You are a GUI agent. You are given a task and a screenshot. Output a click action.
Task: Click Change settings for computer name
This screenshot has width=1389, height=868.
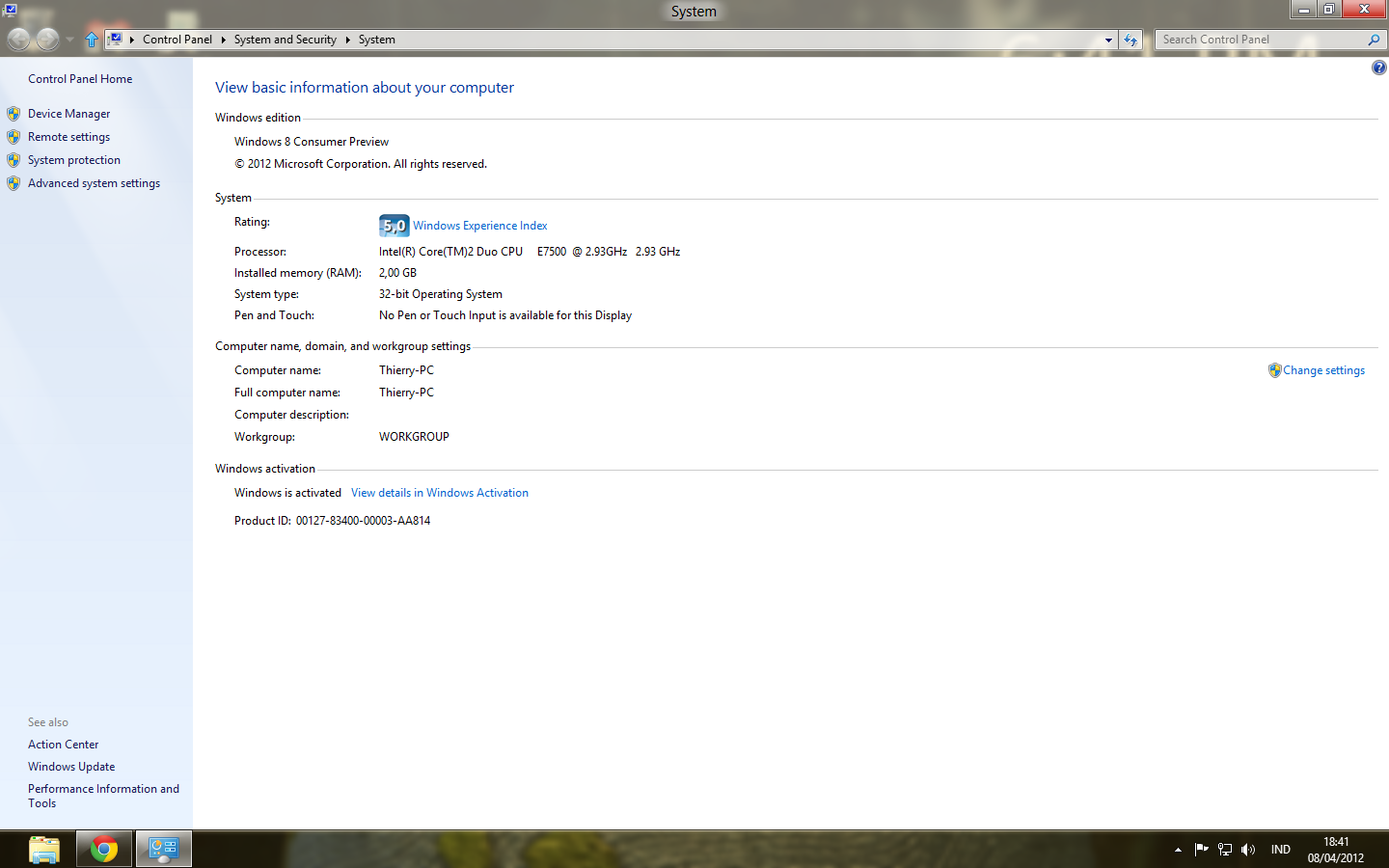(1323, 370)
